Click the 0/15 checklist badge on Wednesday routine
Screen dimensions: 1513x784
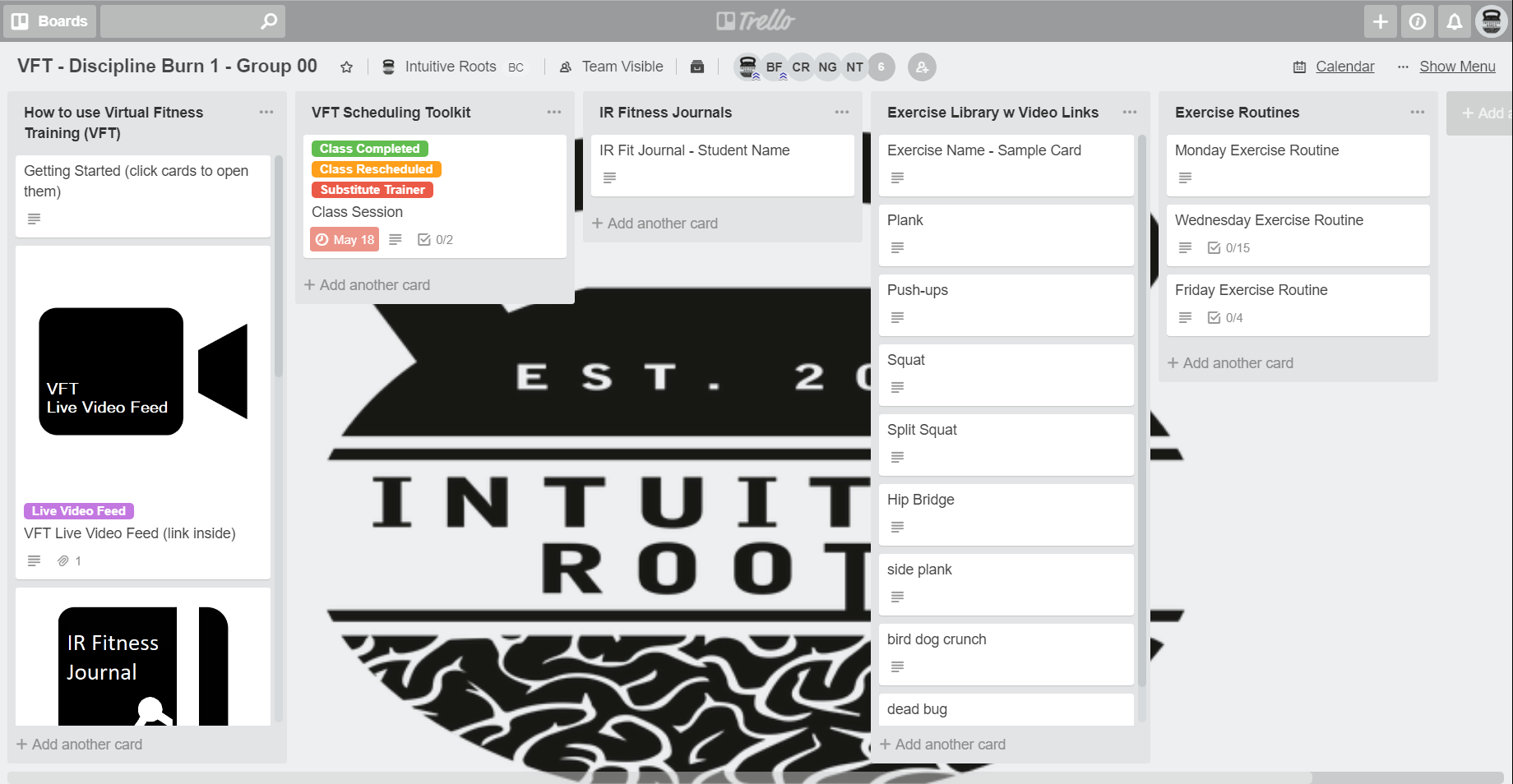(x=1228, y=248)
